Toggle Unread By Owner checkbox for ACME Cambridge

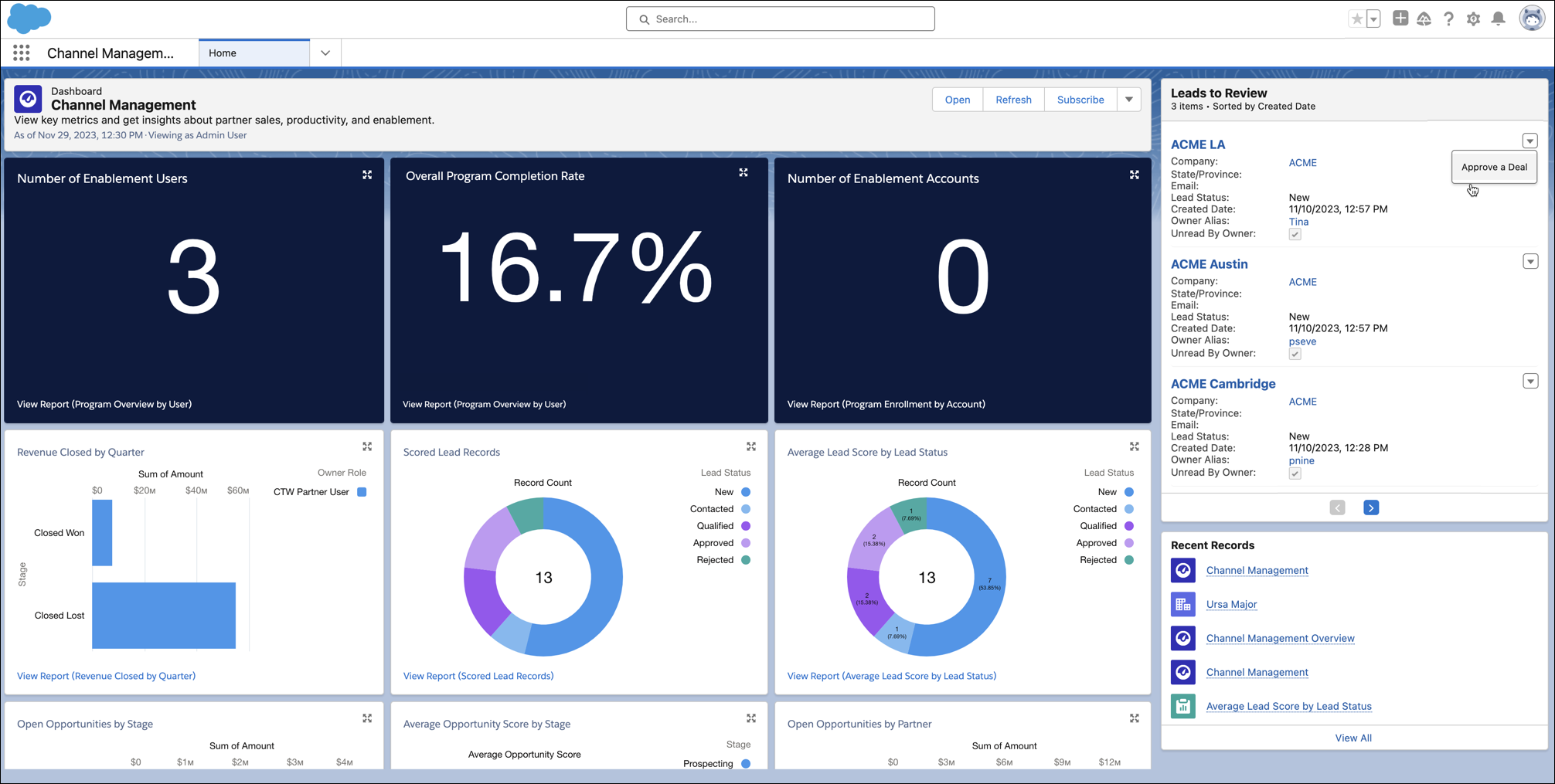coord(1295,473)
